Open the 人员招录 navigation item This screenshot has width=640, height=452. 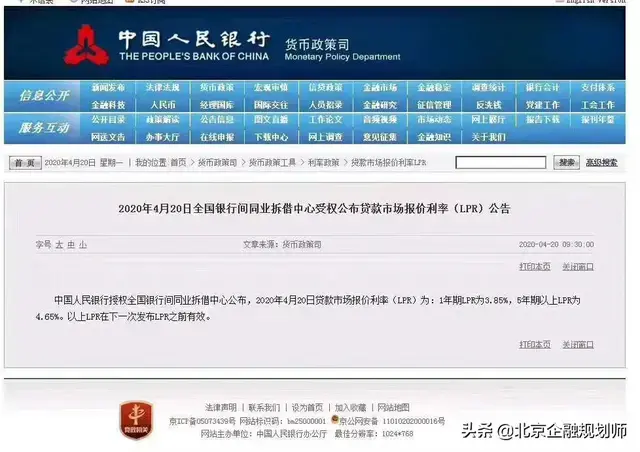pyautogui.click(x=325, y=105)
